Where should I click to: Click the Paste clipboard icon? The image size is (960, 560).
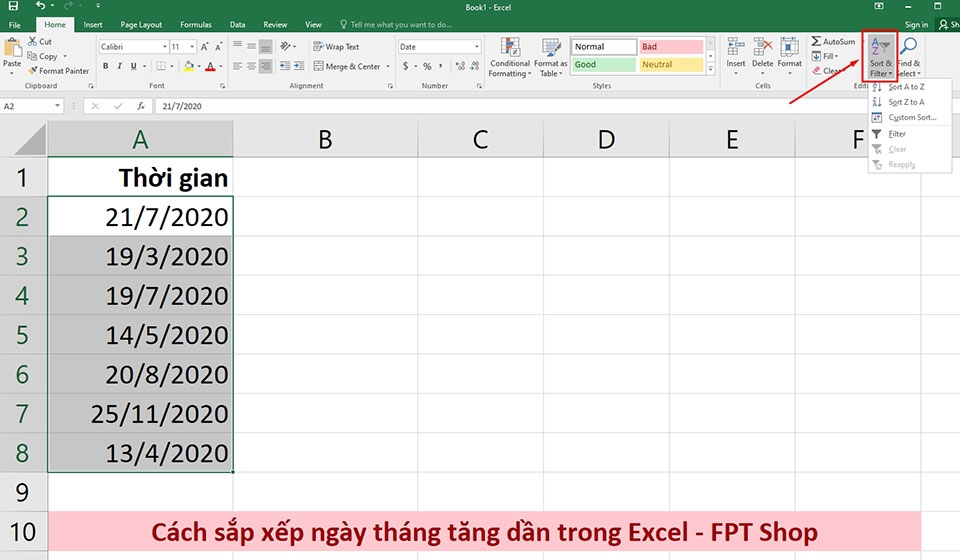tap(12, 48)
